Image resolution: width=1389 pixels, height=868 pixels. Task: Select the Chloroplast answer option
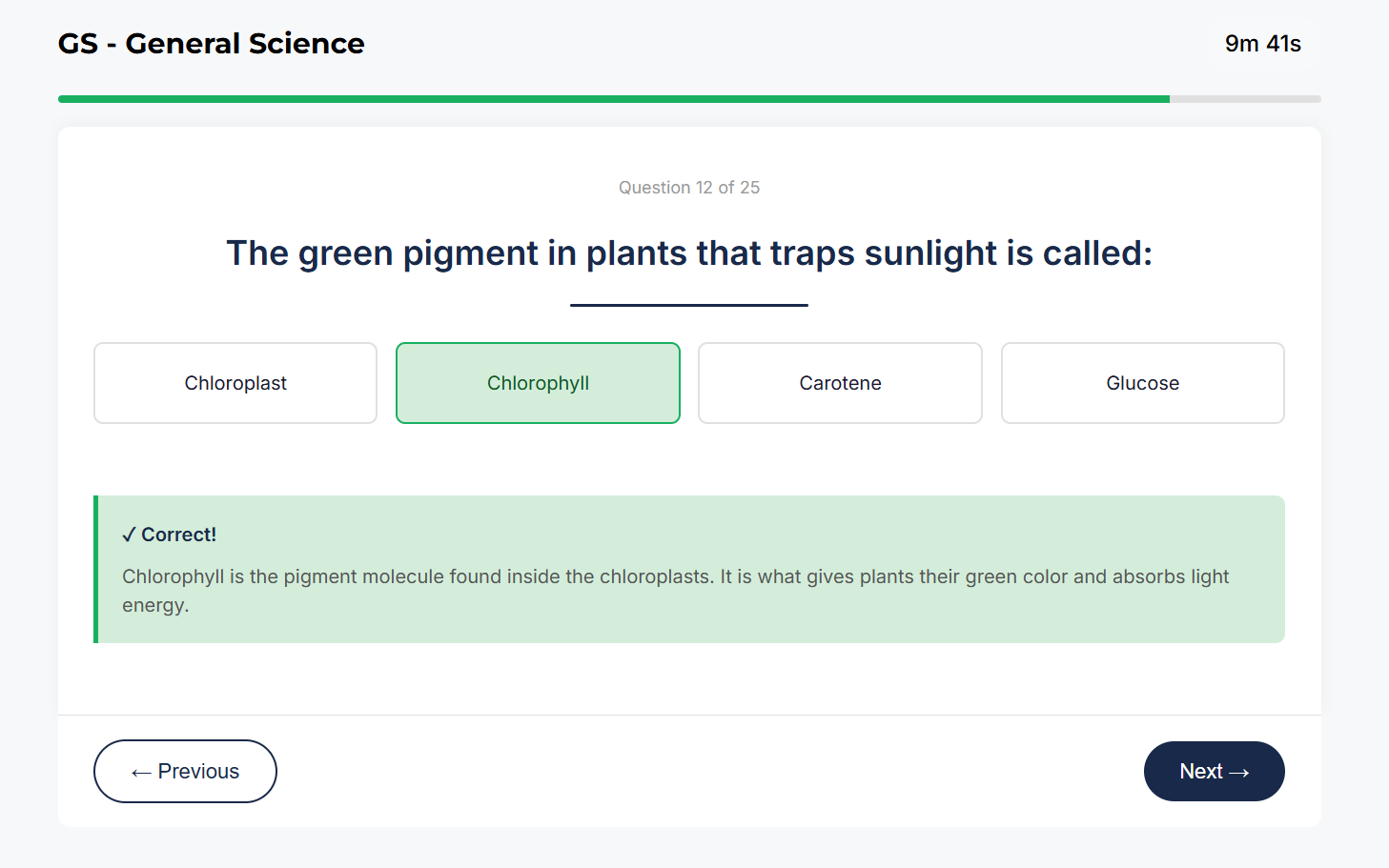click(x=235, y=383)
